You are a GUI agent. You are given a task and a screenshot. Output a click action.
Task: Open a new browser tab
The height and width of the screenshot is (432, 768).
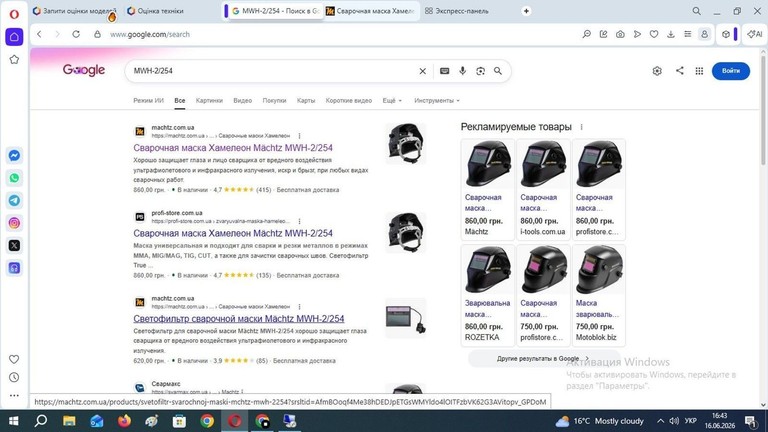526,11
